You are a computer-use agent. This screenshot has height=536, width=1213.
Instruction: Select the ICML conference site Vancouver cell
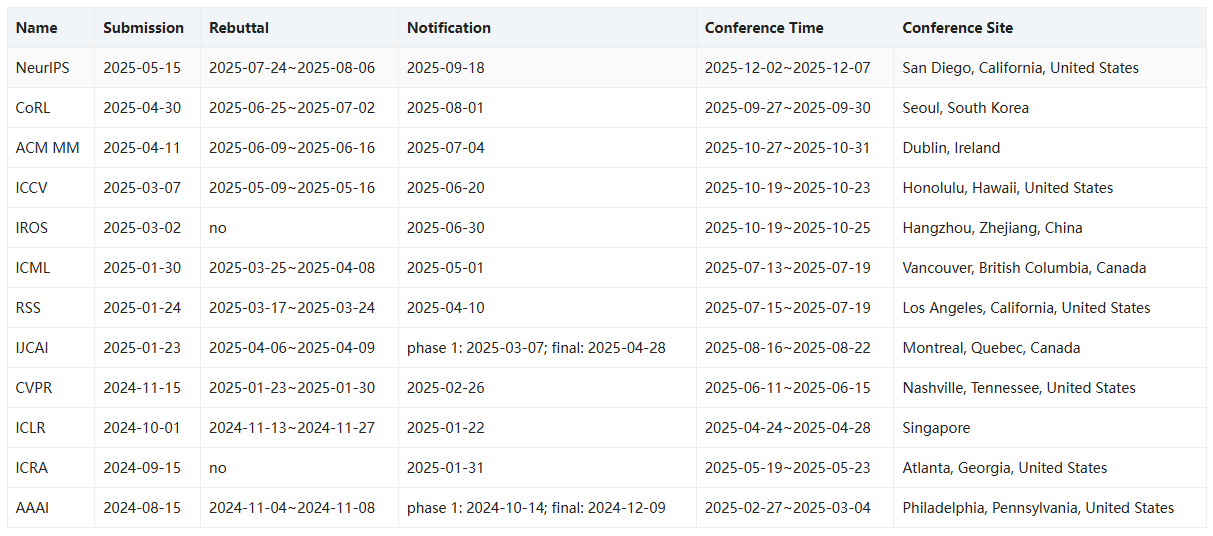coord(1024,268)
